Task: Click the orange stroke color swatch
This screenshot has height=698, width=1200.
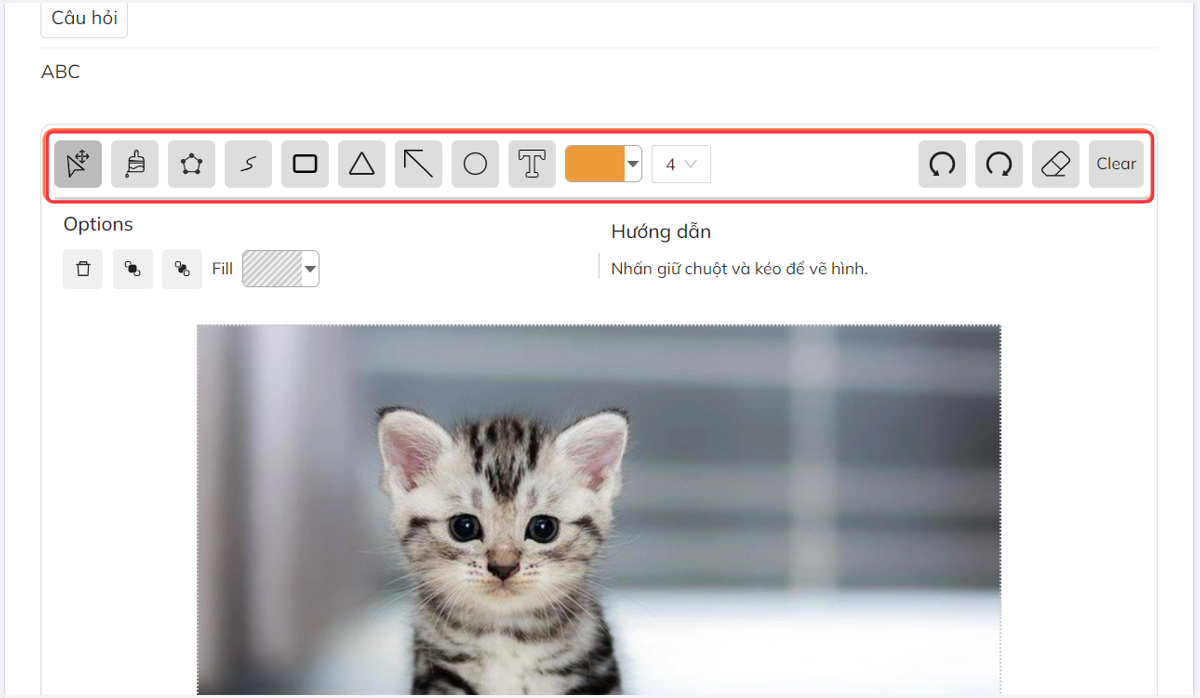Action: click(x=595, y=164)
